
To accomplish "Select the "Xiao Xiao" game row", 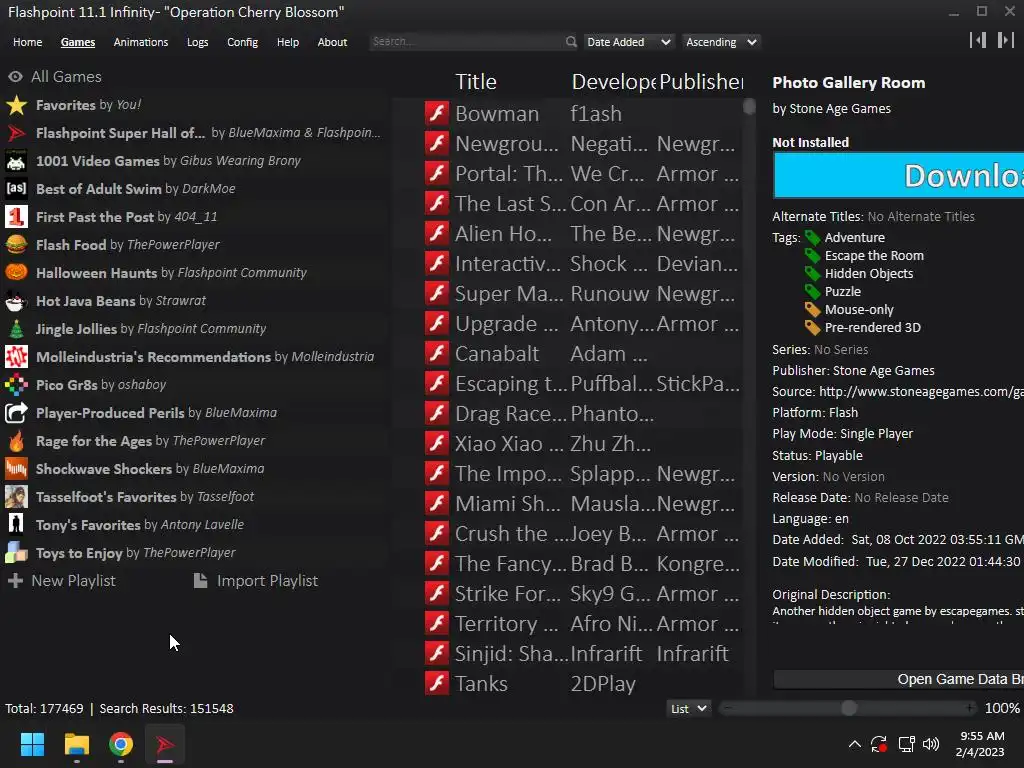I will 581,443.
